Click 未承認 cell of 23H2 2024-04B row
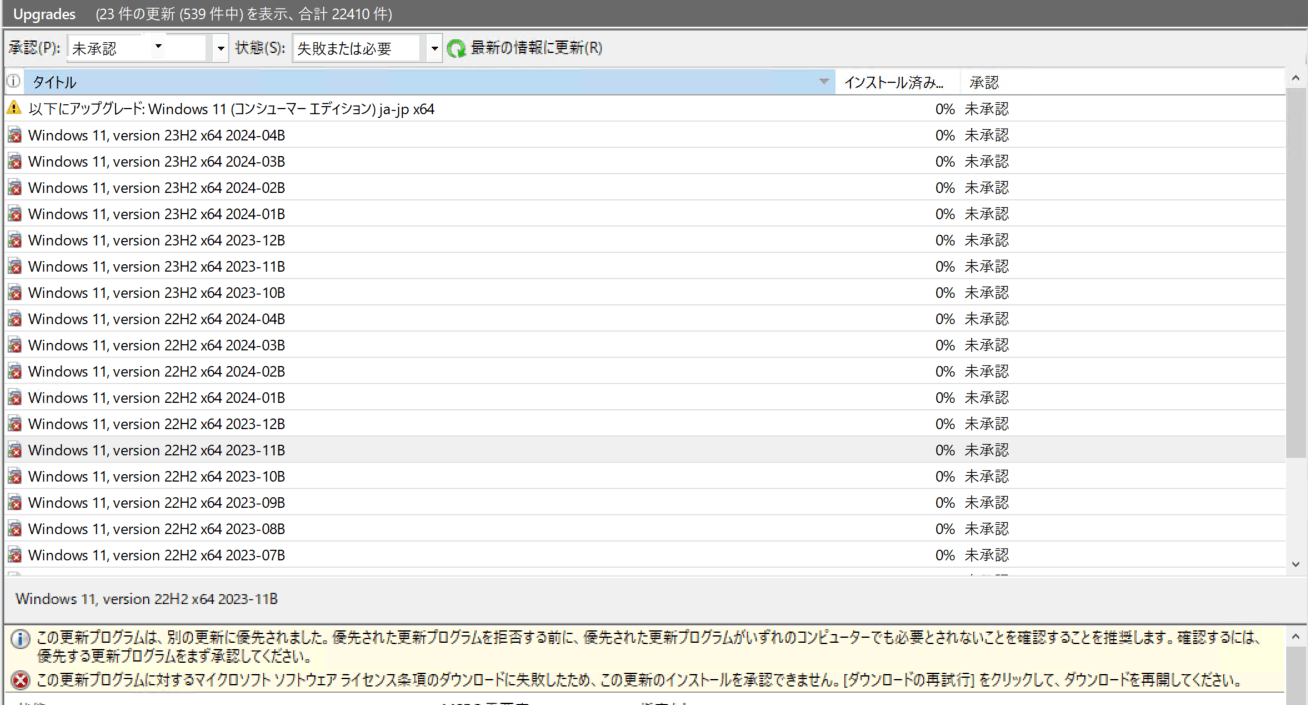 tap(987, 135)
